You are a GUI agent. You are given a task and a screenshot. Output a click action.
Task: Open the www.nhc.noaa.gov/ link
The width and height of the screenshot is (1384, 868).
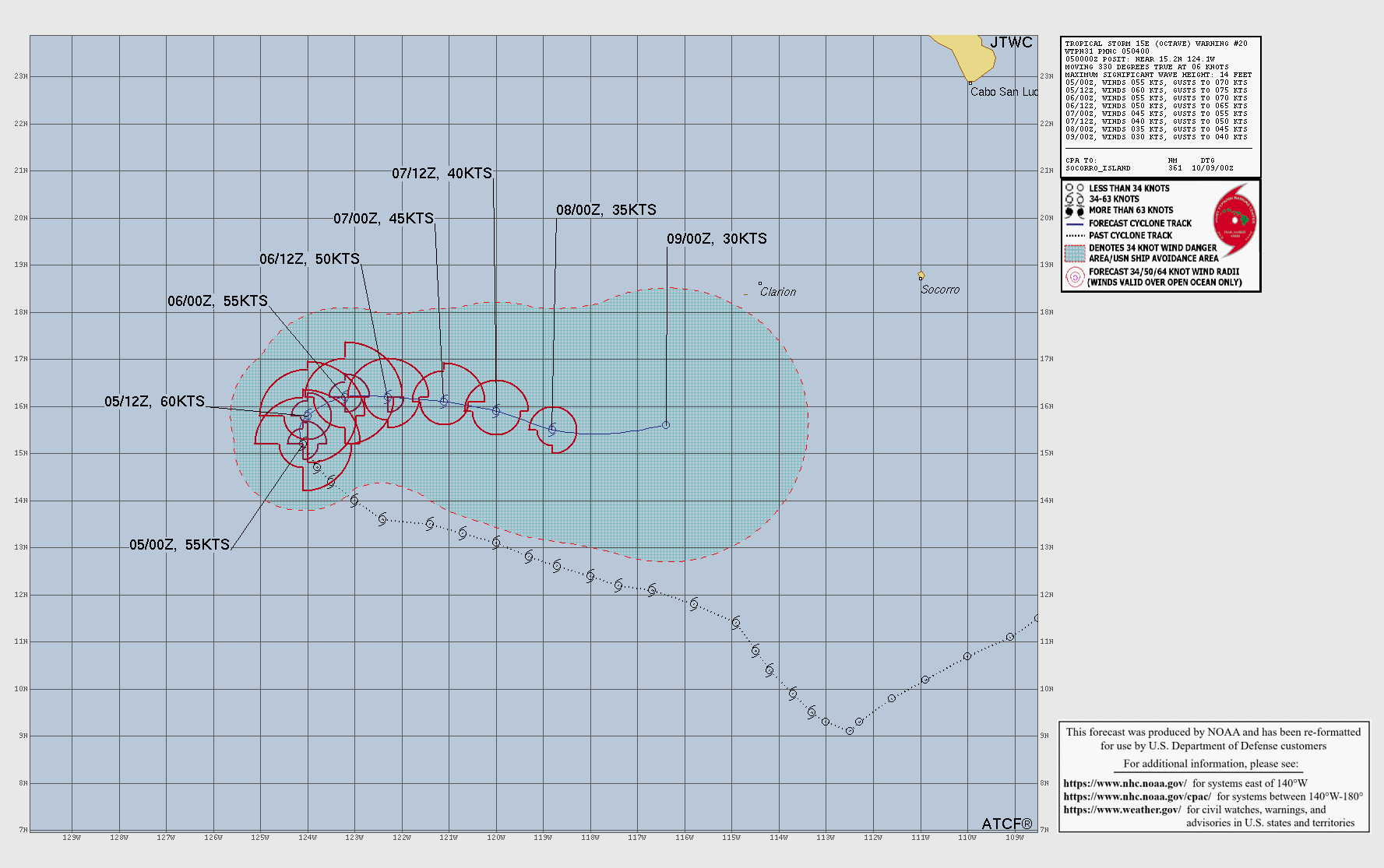coord(1125,784)
